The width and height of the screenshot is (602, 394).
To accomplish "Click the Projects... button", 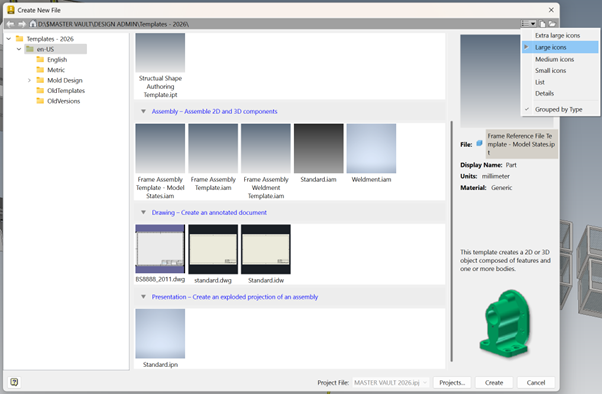I will click(452, 382).
